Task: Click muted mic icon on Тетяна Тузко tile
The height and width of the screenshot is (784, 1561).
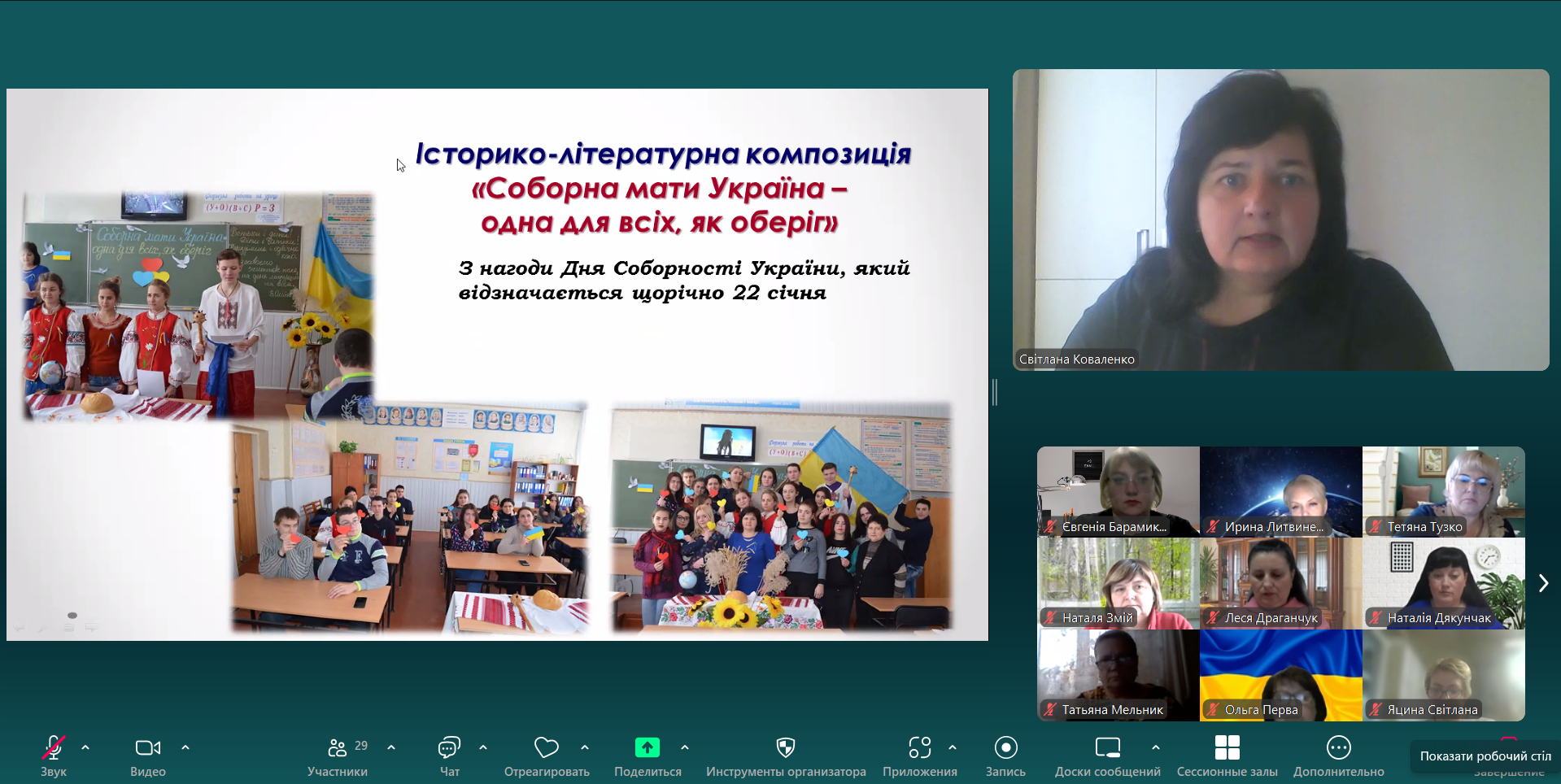Action: coord(1376,527)
